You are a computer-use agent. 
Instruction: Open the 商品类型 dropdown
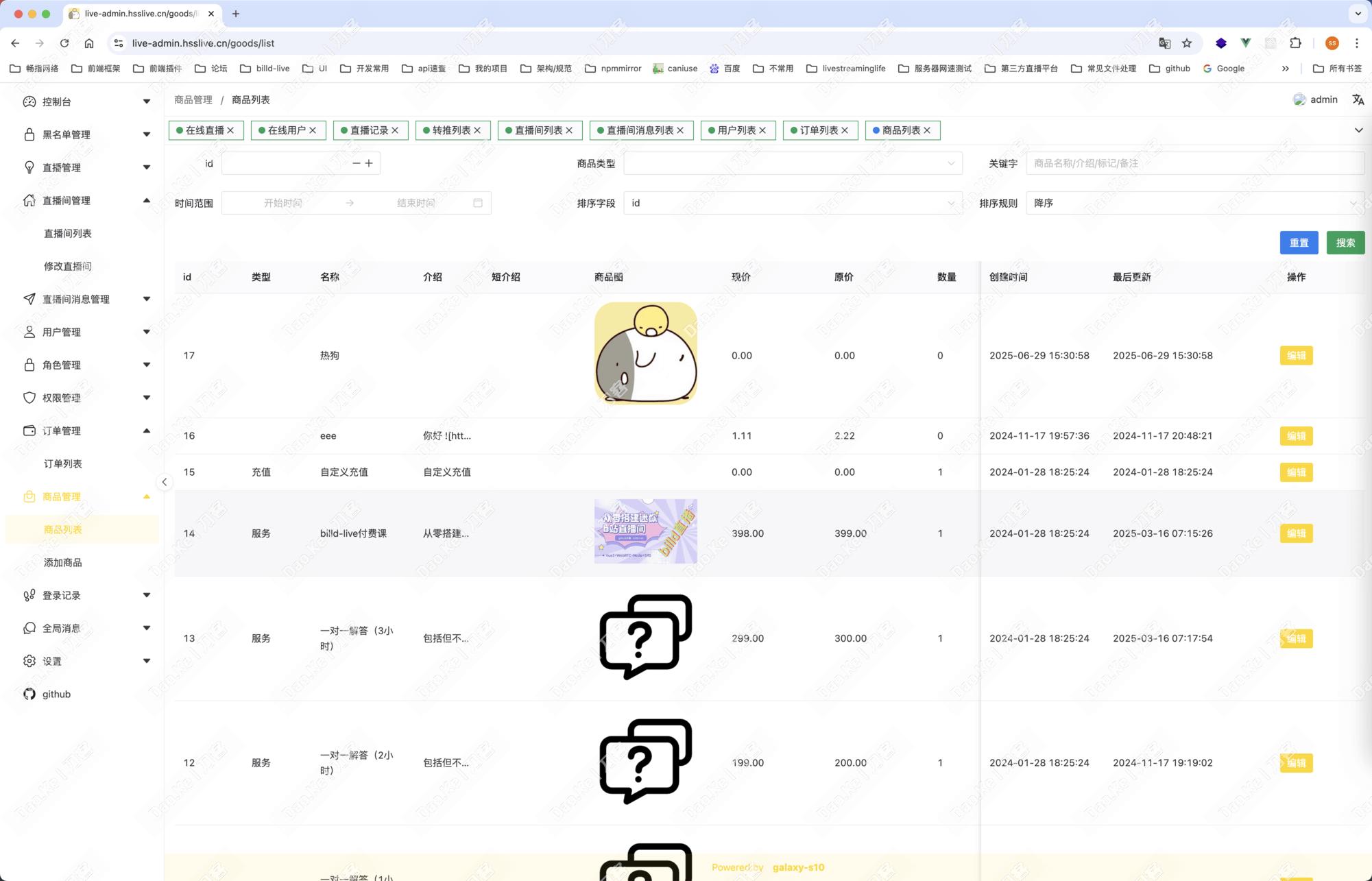792,163
